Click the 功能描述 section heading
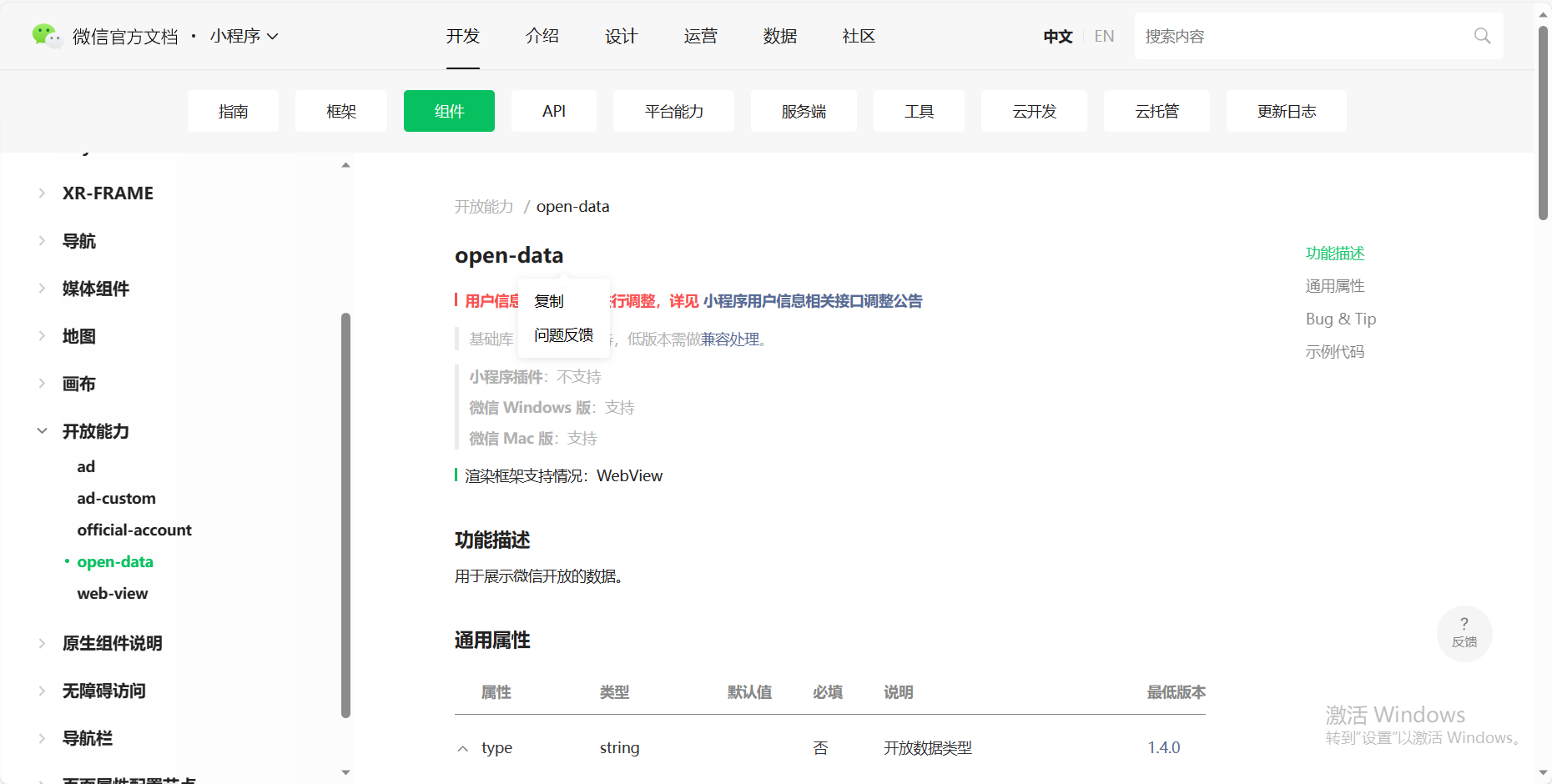 click(492, 540)
